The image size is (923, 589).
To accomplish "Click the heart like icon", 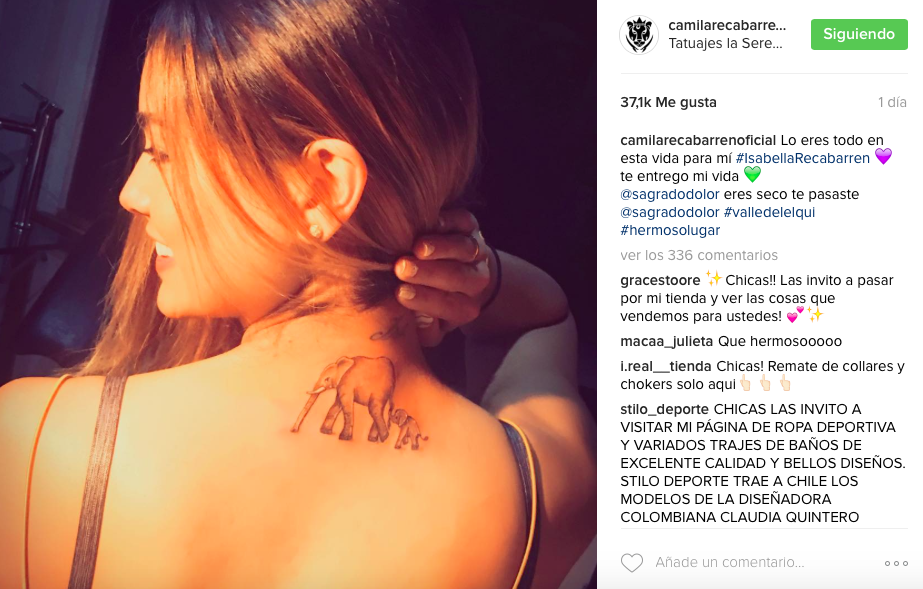I will point(632,563).
